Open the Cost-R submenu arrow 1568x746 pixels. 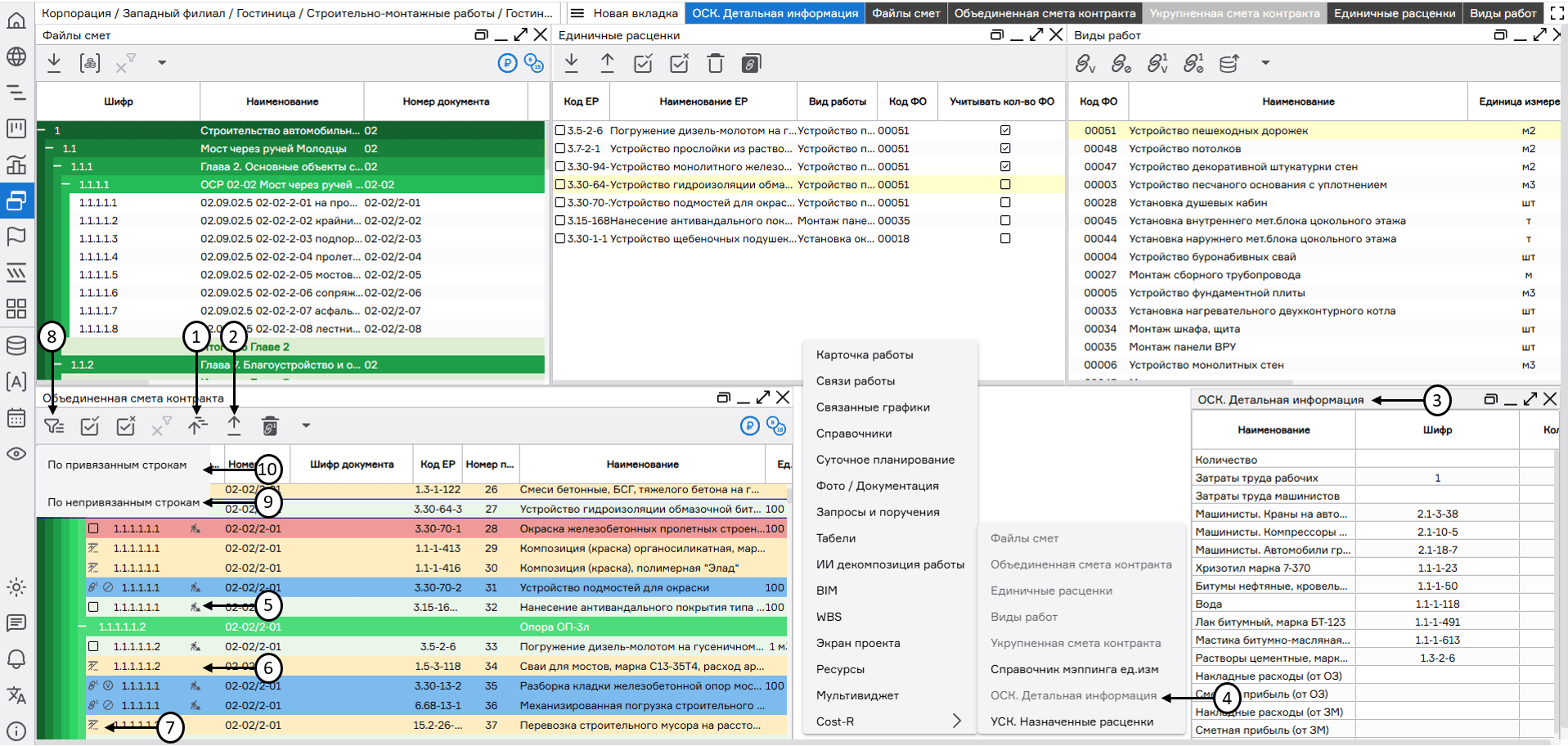(957, 721)
